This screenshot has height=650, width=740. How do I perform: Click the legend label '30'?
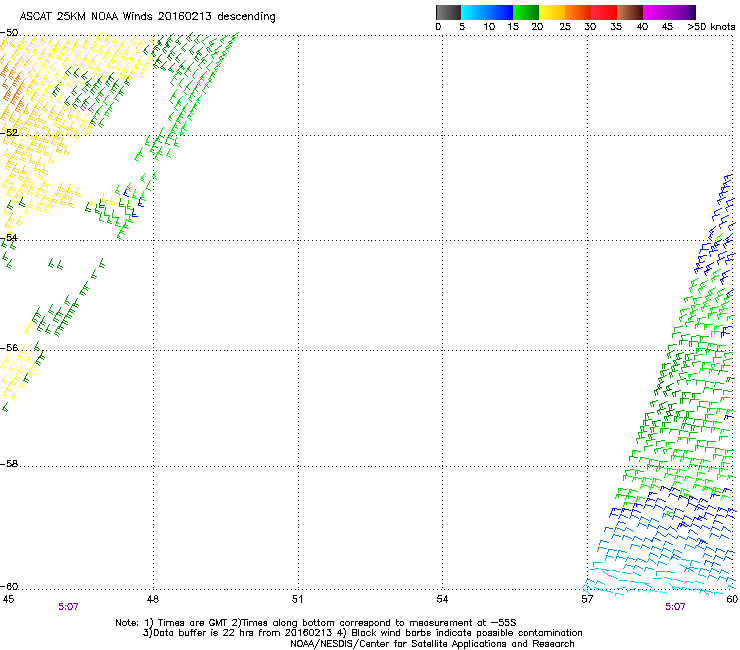click(x=590, y=27)
